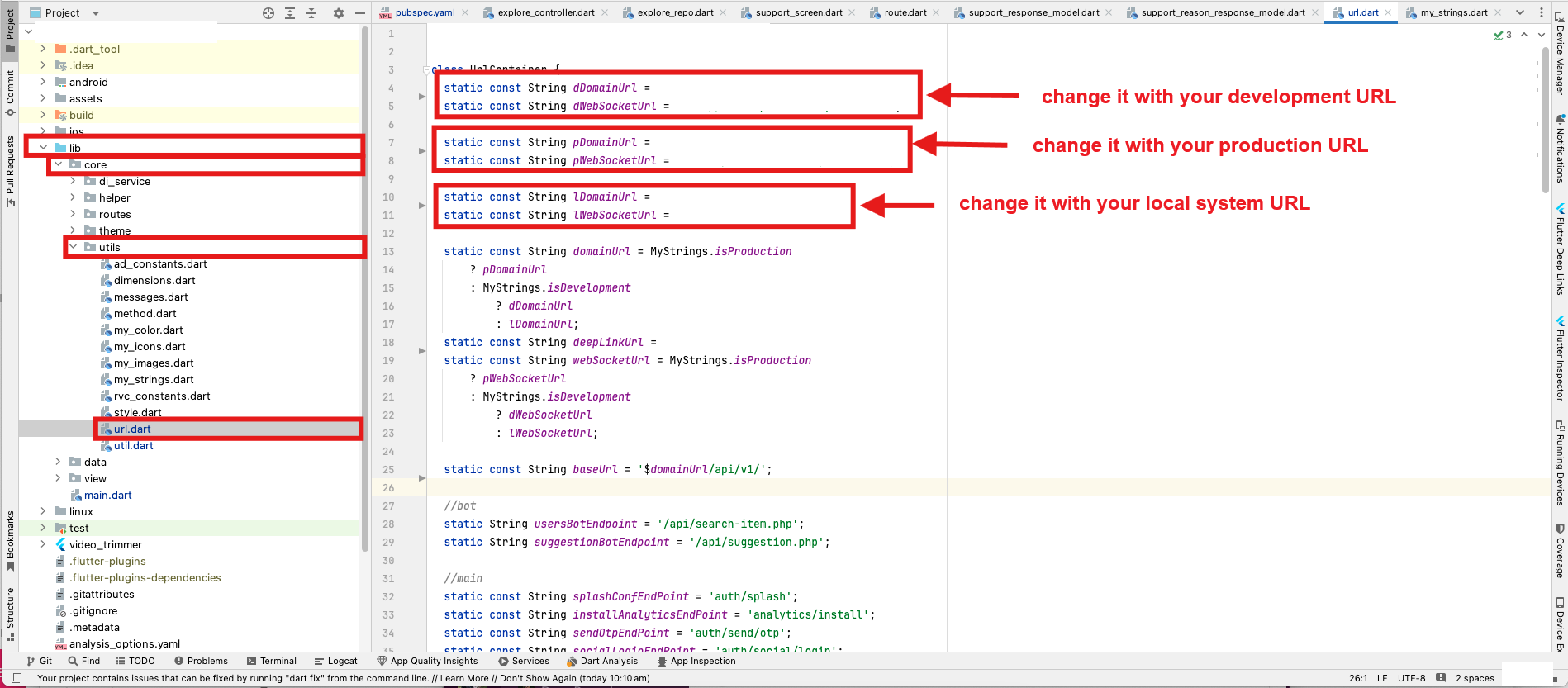
Task: Close the url.dart editor tab
Action: click(1388, 12)
